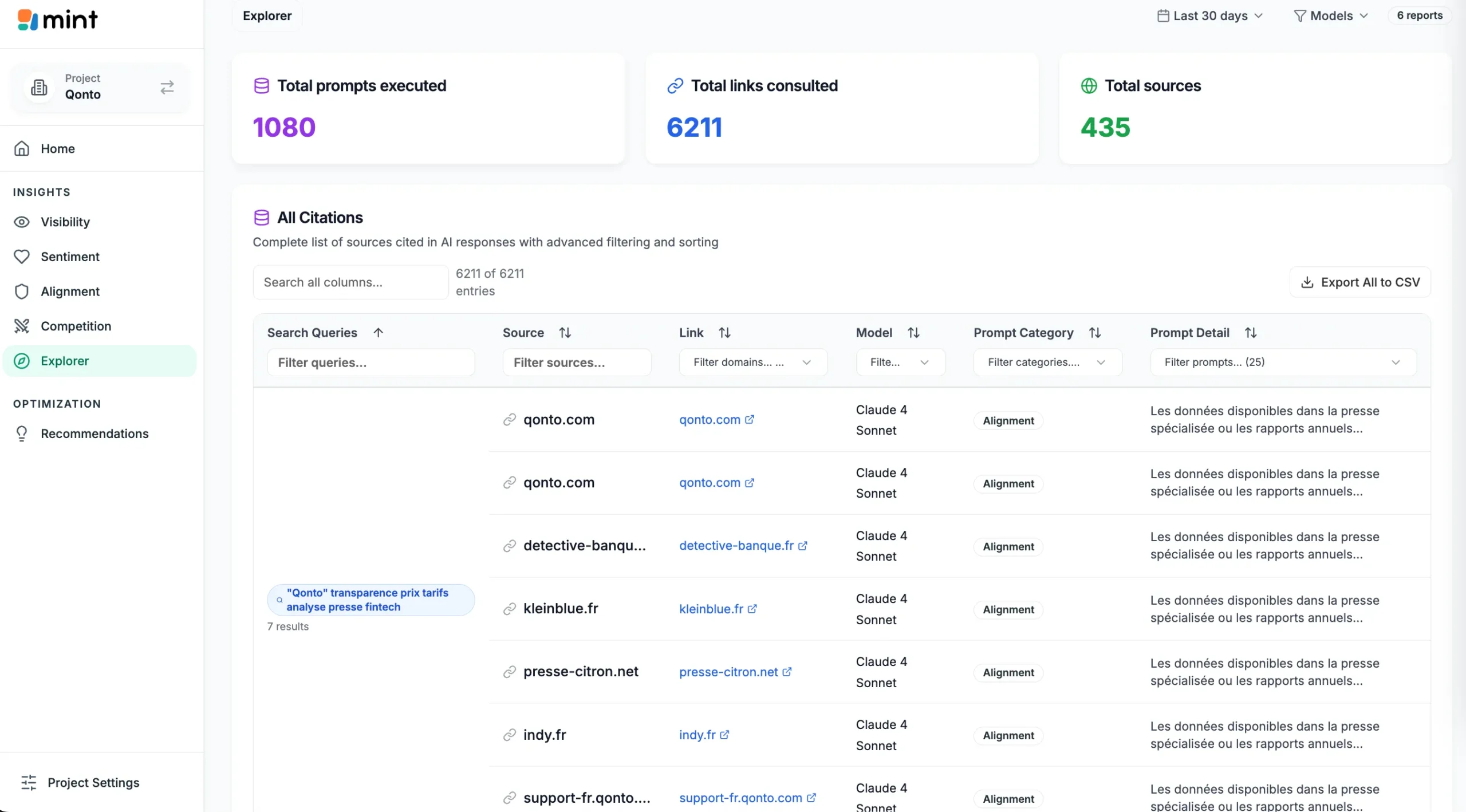Go to Competition insights page

point(76,326)
